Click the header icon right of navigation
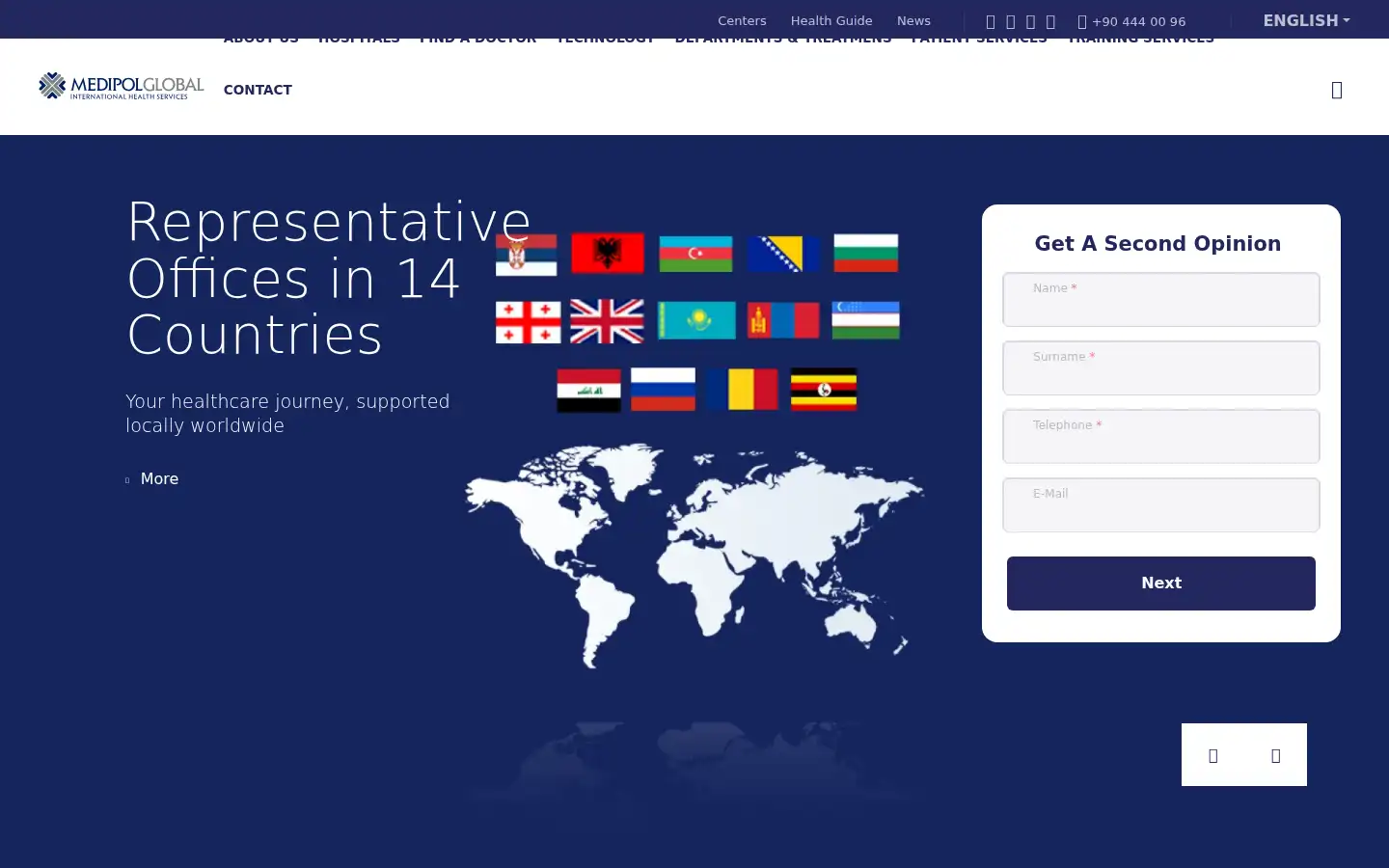 [x=1337, y=90]
